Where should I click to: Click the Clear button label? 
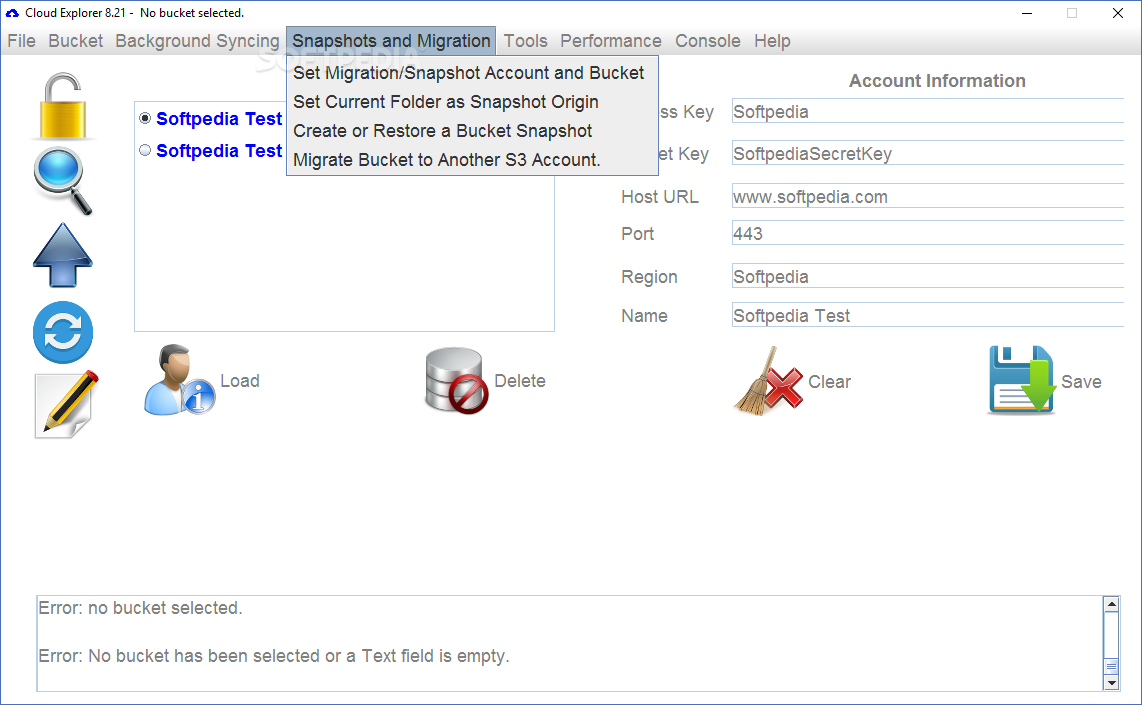click(829, 382)
